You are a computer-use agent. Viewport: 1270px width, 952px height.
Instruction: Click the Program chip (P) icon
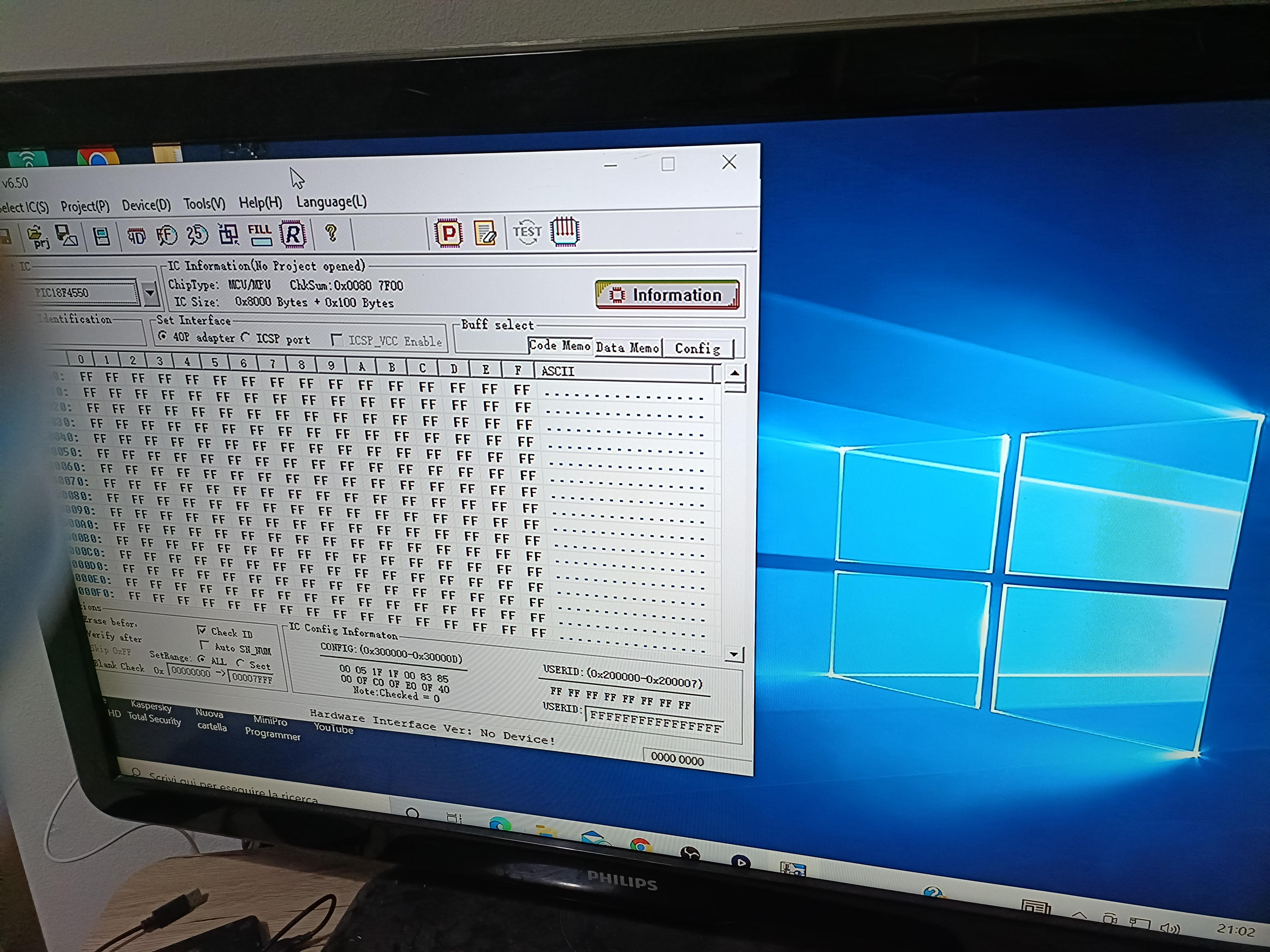(x=449, y=233)
